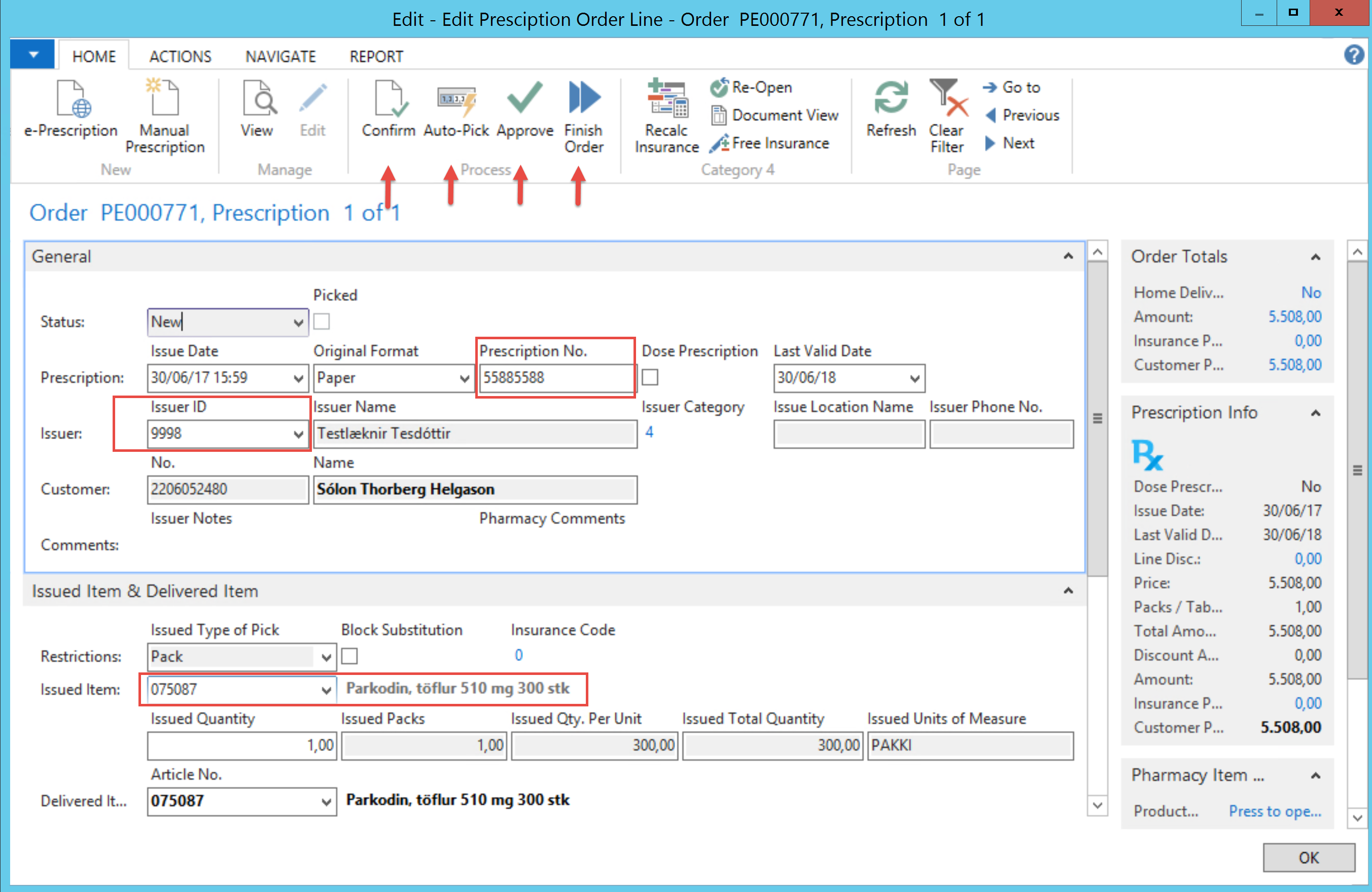Switch to the ACTIONS ribbon tab
1372x892 pixels.
pyautogui.click(x=180, y=56)
